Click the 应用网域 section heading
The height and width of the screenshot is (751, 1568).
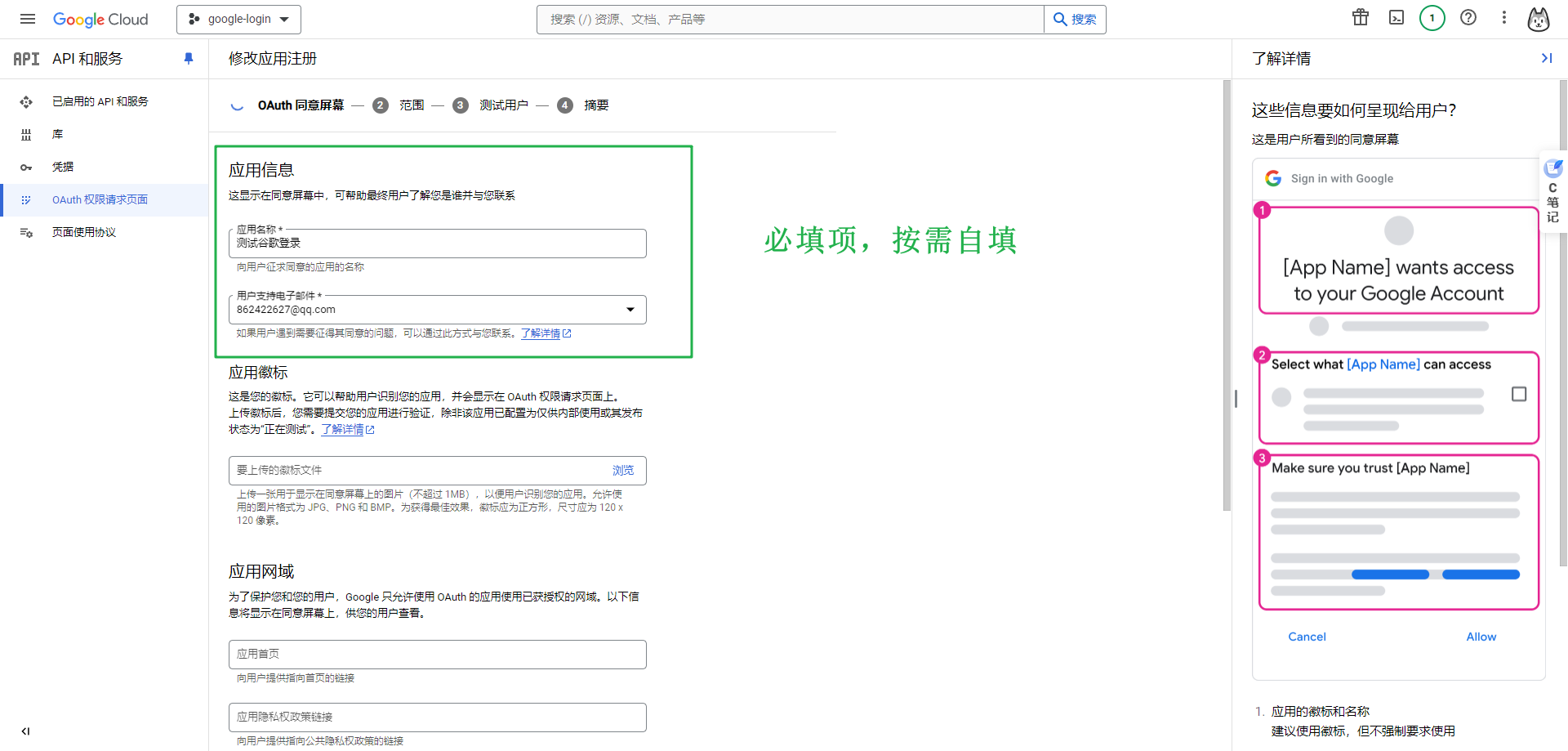pos(261,571)
